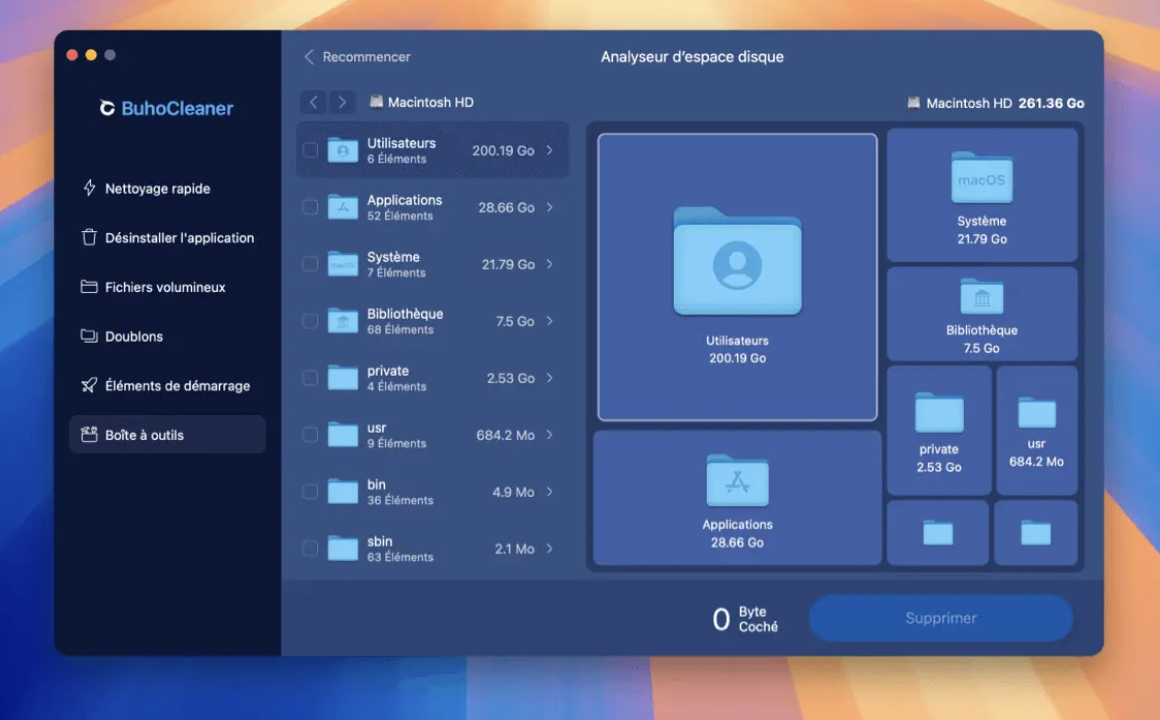Check the Utilisateurs folder checkbox
The image size is (1160, 720).
(310, 150)
